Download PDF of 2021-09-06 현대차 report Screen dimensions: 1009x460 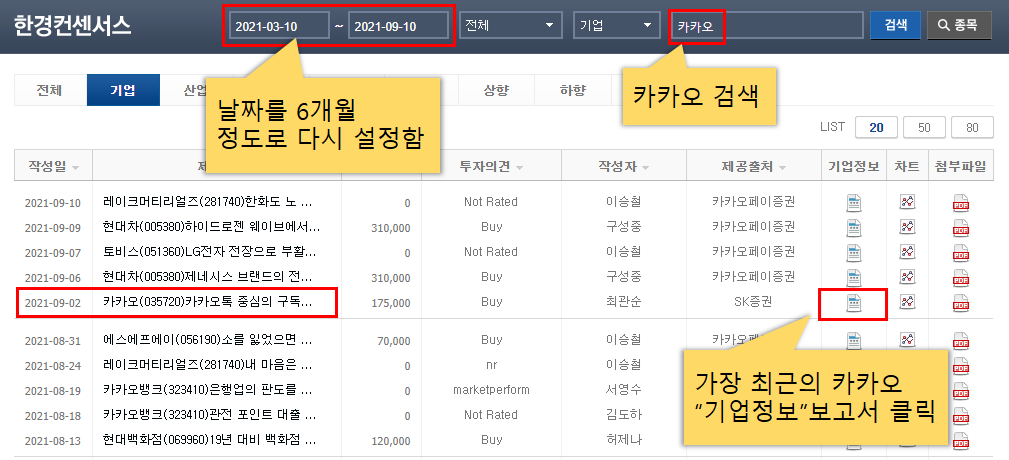click(x=961, y=278)
